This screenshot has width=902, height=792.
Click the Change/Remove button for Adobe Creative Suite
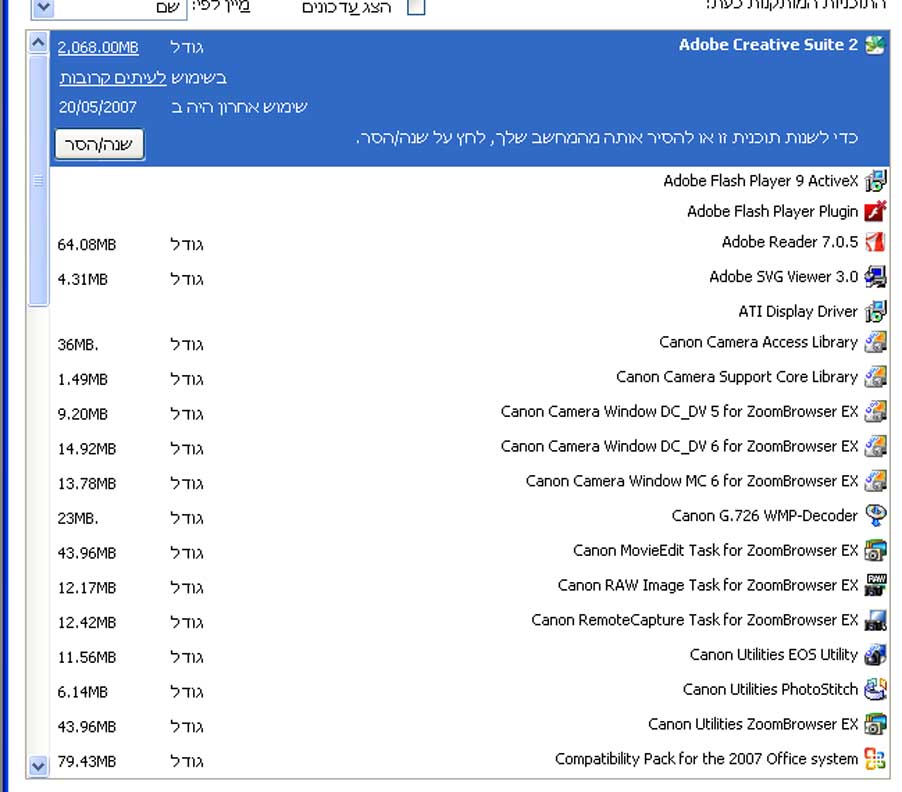click(100, 144)
